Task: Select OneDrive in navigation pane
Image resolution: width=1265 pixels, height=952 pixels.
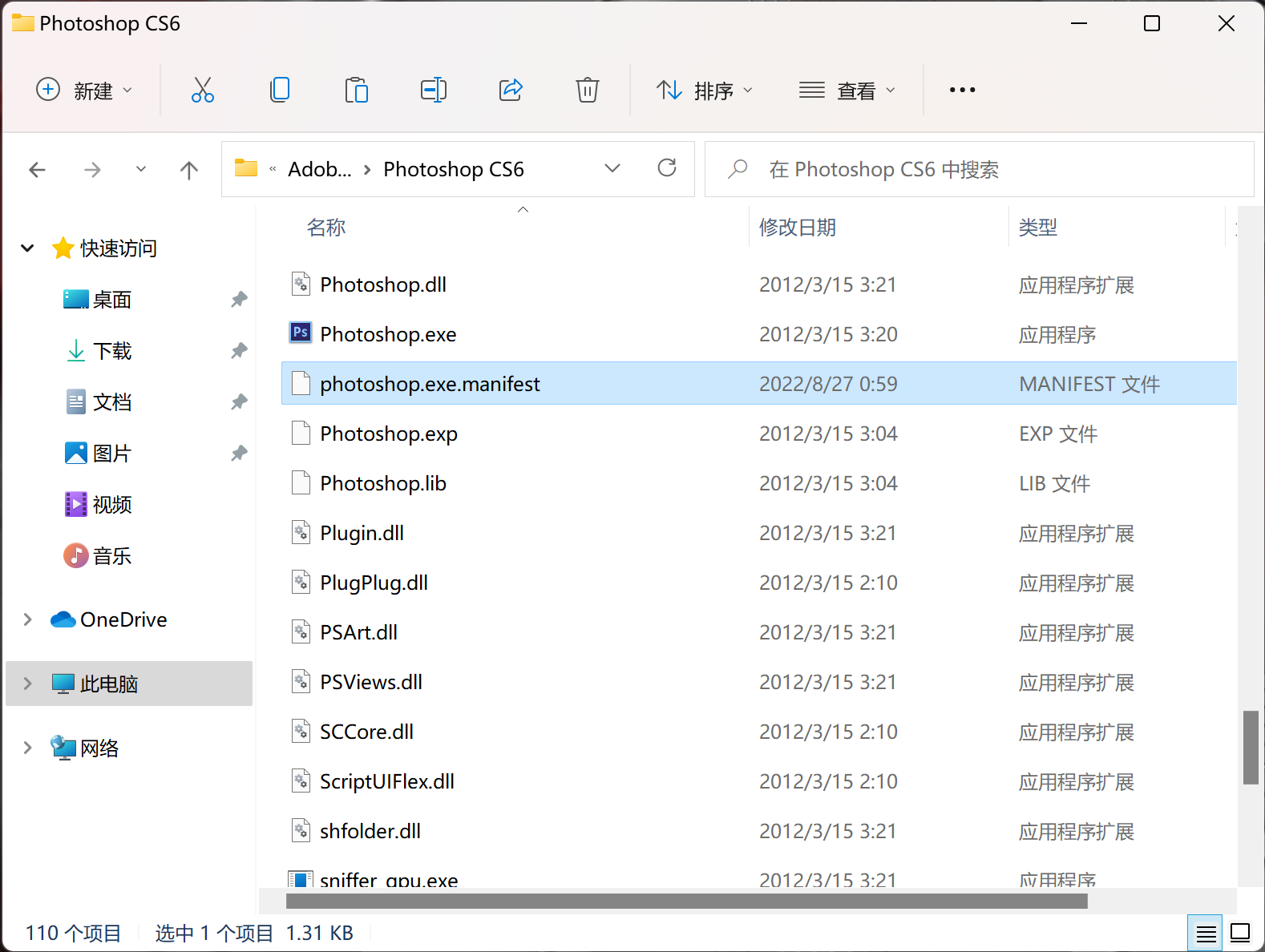Action: [123, 619]
